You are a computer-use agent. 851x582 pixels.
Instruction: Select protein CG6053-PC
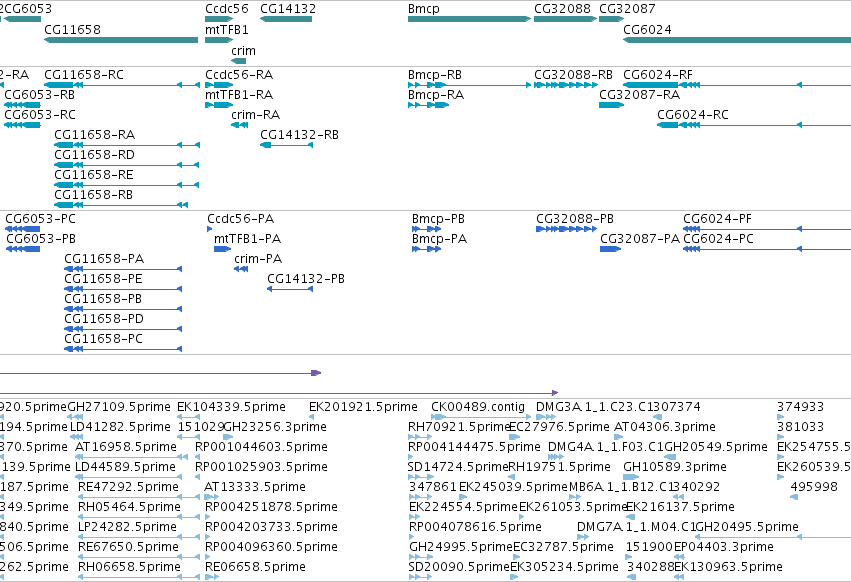[x=41, y=219]
